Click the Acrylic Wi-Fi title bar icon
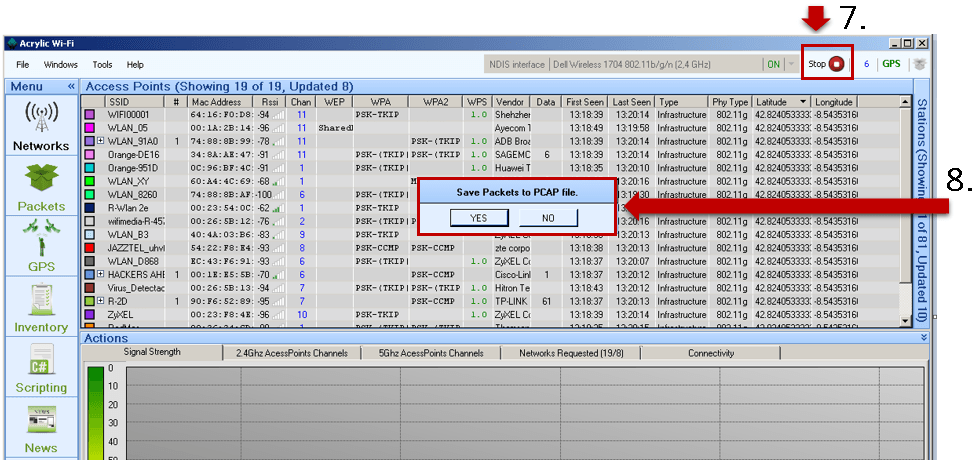This screenshot has width=976, height=466. click(11, 44)
